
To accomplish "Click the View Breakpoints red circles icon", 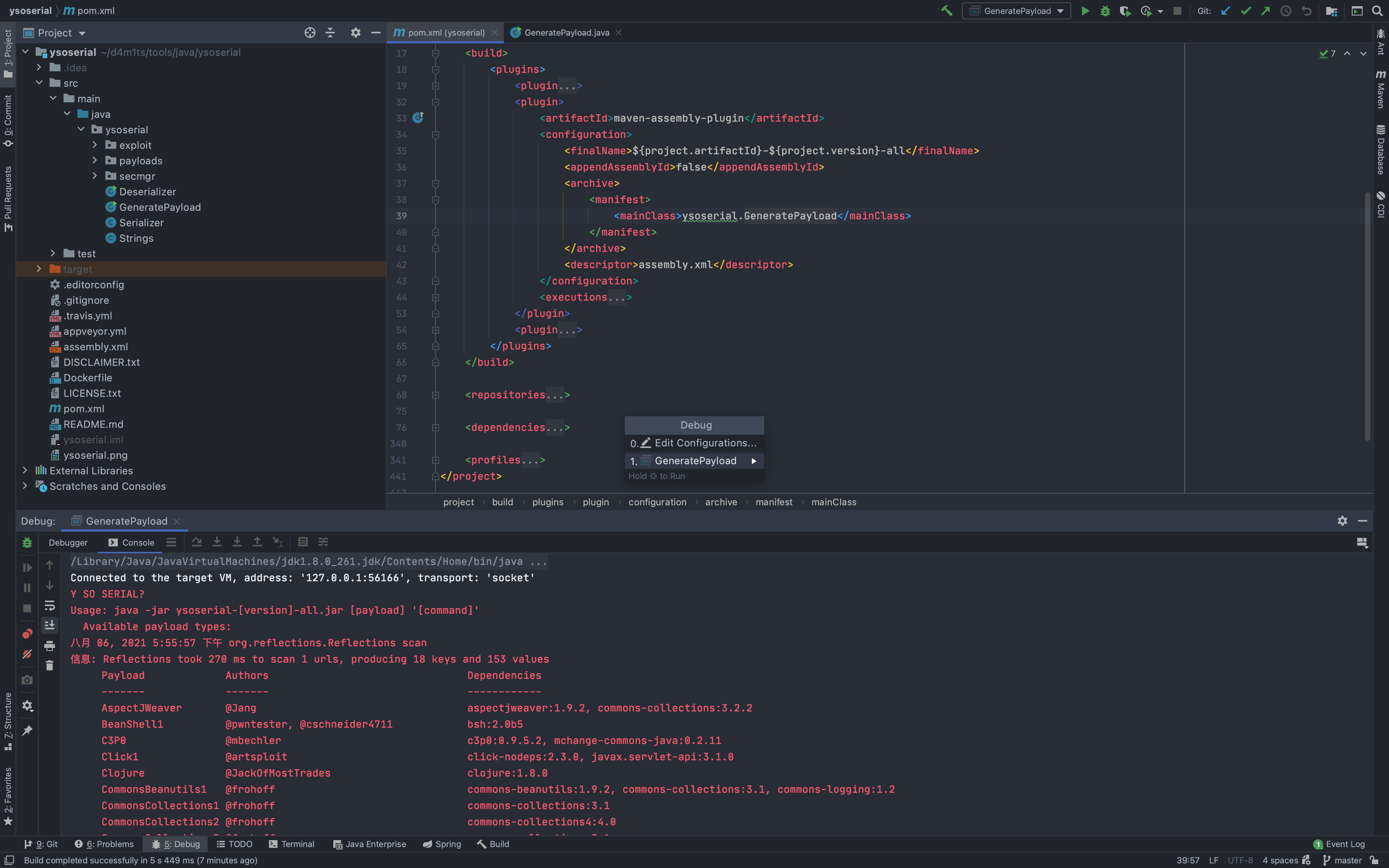I will tap(27, 634).
